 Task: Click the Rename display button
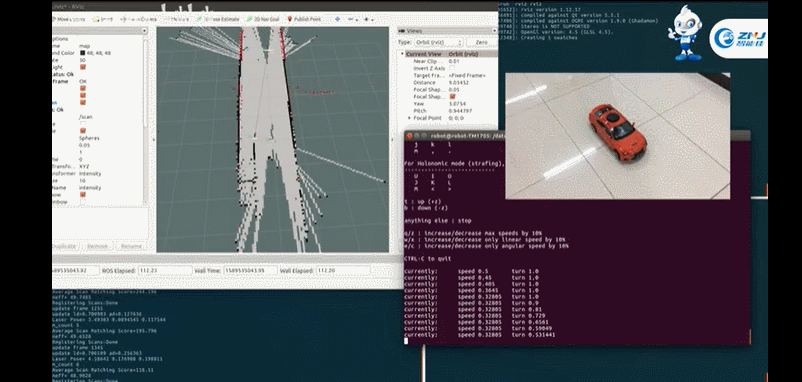[130, 246]
